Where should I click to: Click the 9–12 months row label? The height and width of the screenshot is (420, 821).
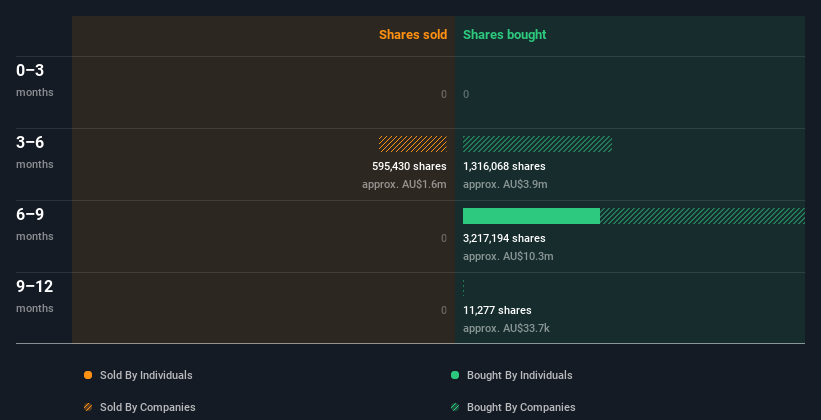[x=35, y=296]
